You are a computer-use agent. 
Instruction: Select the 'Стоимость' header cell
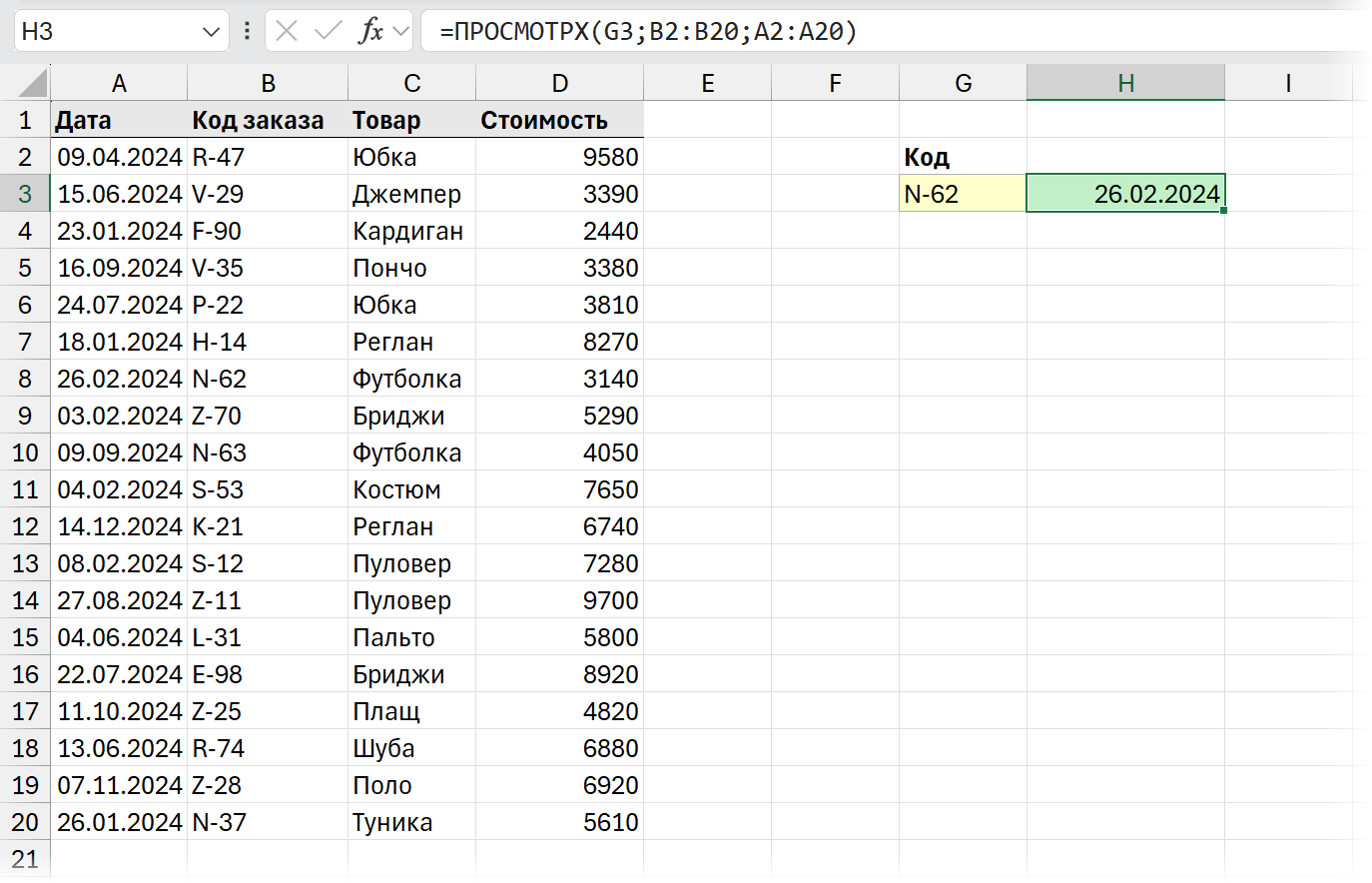pos(559,120)
